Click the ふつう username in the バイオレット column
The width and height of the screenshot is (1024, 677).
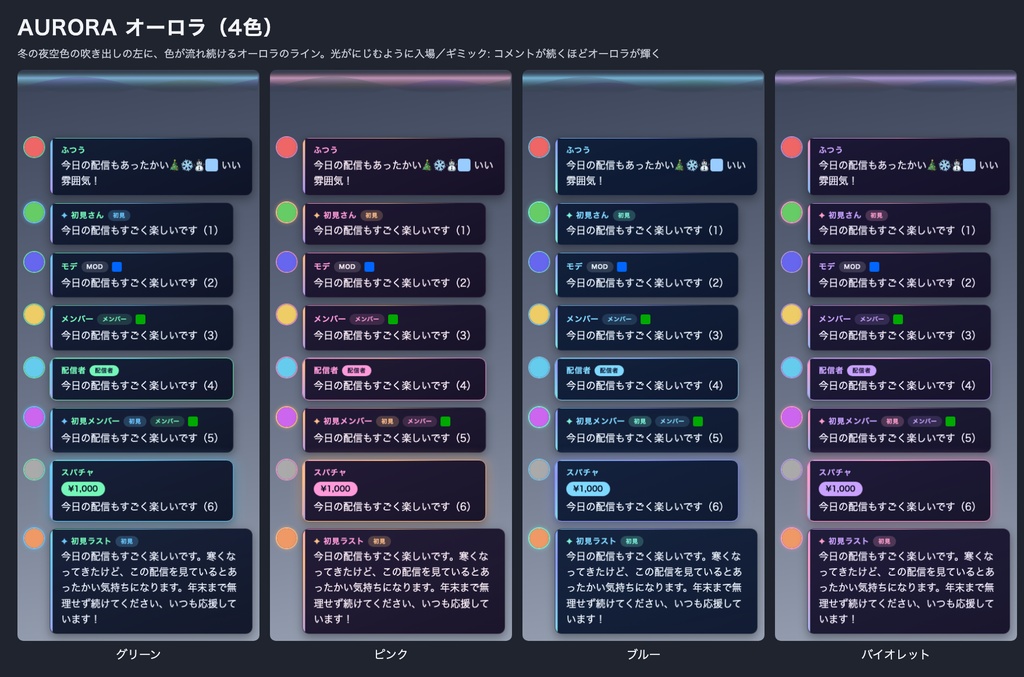[830, 150]
